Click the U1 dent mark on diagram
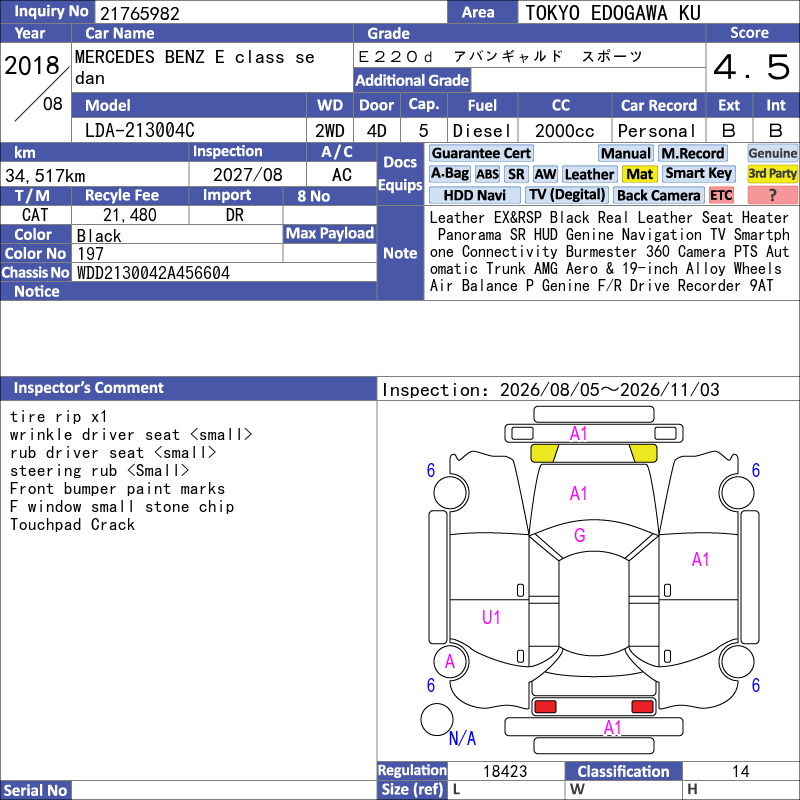800x800 pixels. 491,618
